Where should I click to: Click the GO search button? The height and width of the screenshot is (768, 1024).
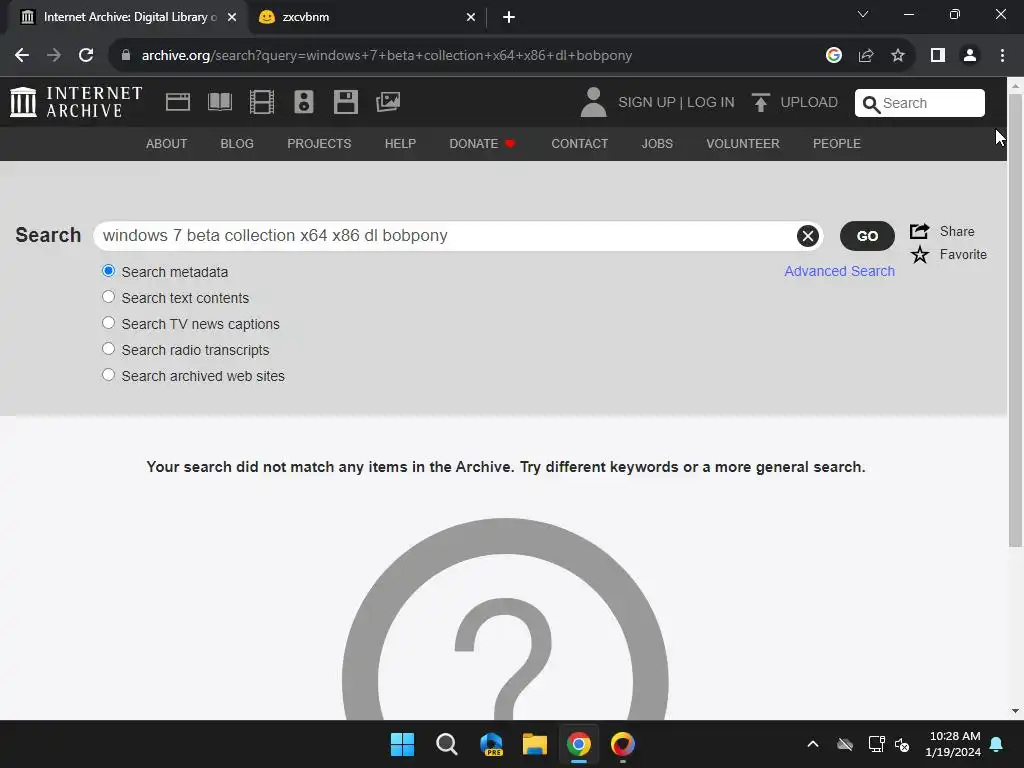[867, 236]
